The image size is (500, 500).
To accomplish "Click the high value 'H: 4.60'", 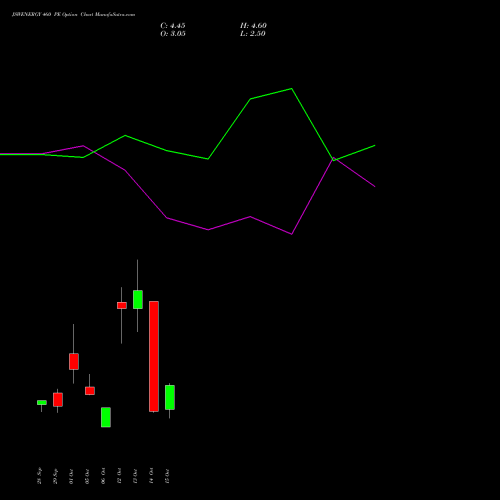I will pyautogui.click(x=253, y=26).
